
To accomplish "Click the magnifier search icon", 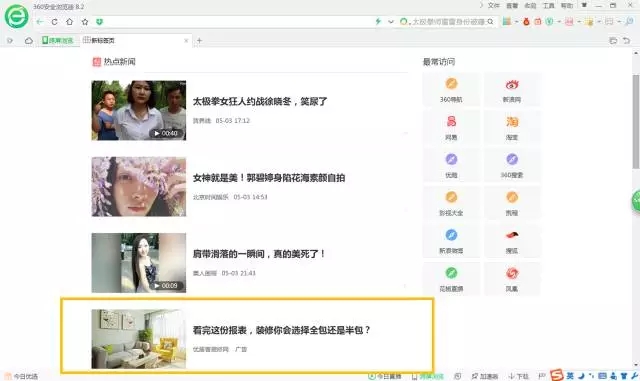I will [490, 22].
